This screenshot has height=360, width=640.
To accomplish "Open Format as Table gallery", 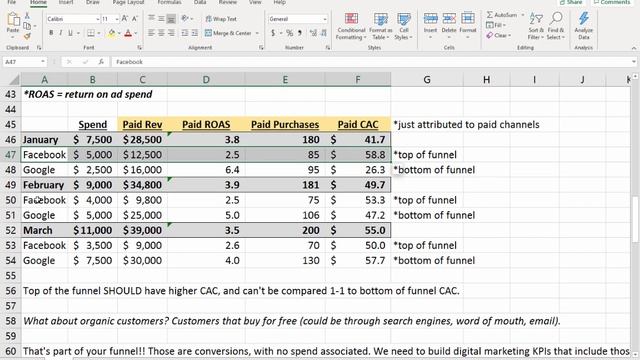I will (380, 26).
